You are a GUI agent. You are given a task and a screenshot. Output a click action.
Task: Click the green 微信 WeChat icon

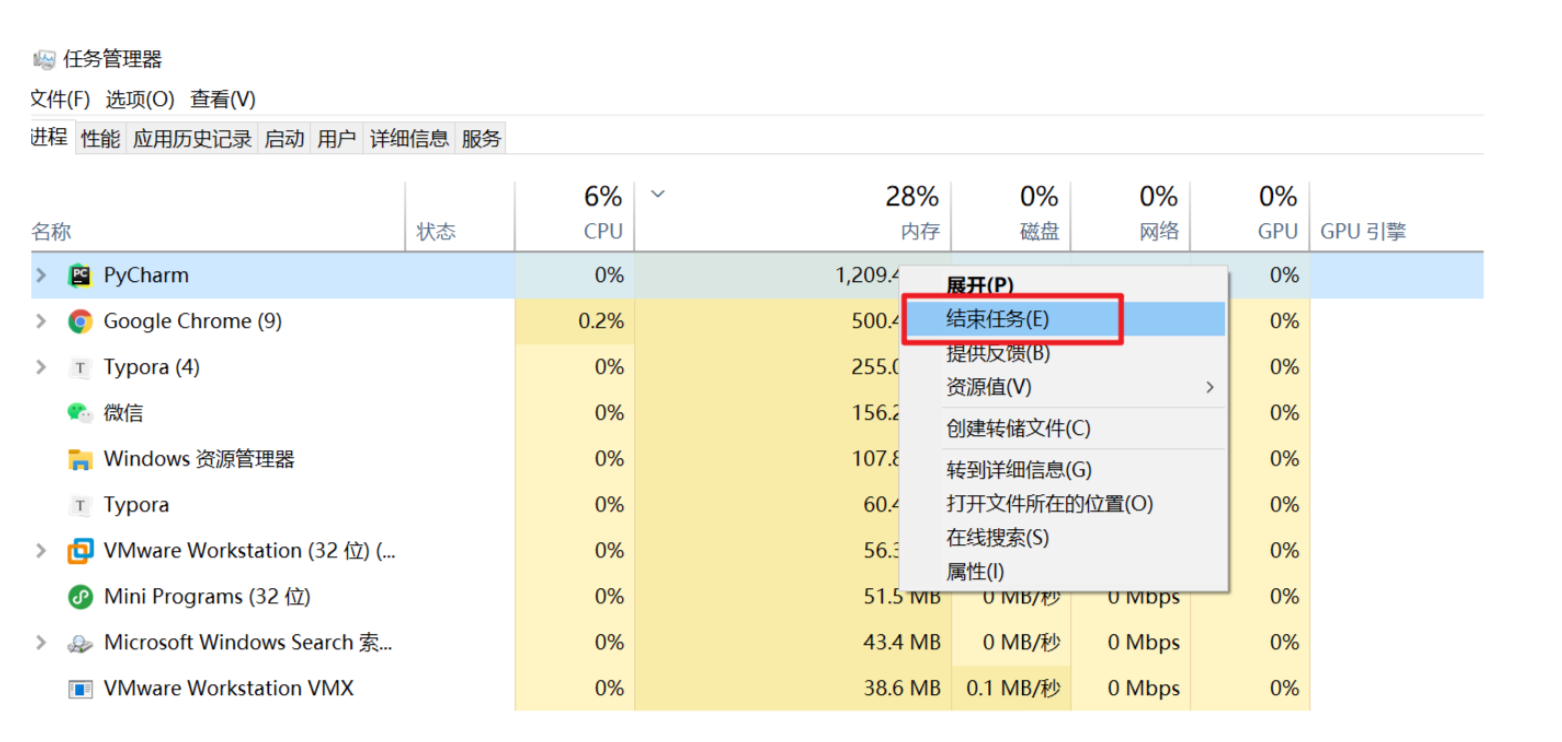(80, 413)
